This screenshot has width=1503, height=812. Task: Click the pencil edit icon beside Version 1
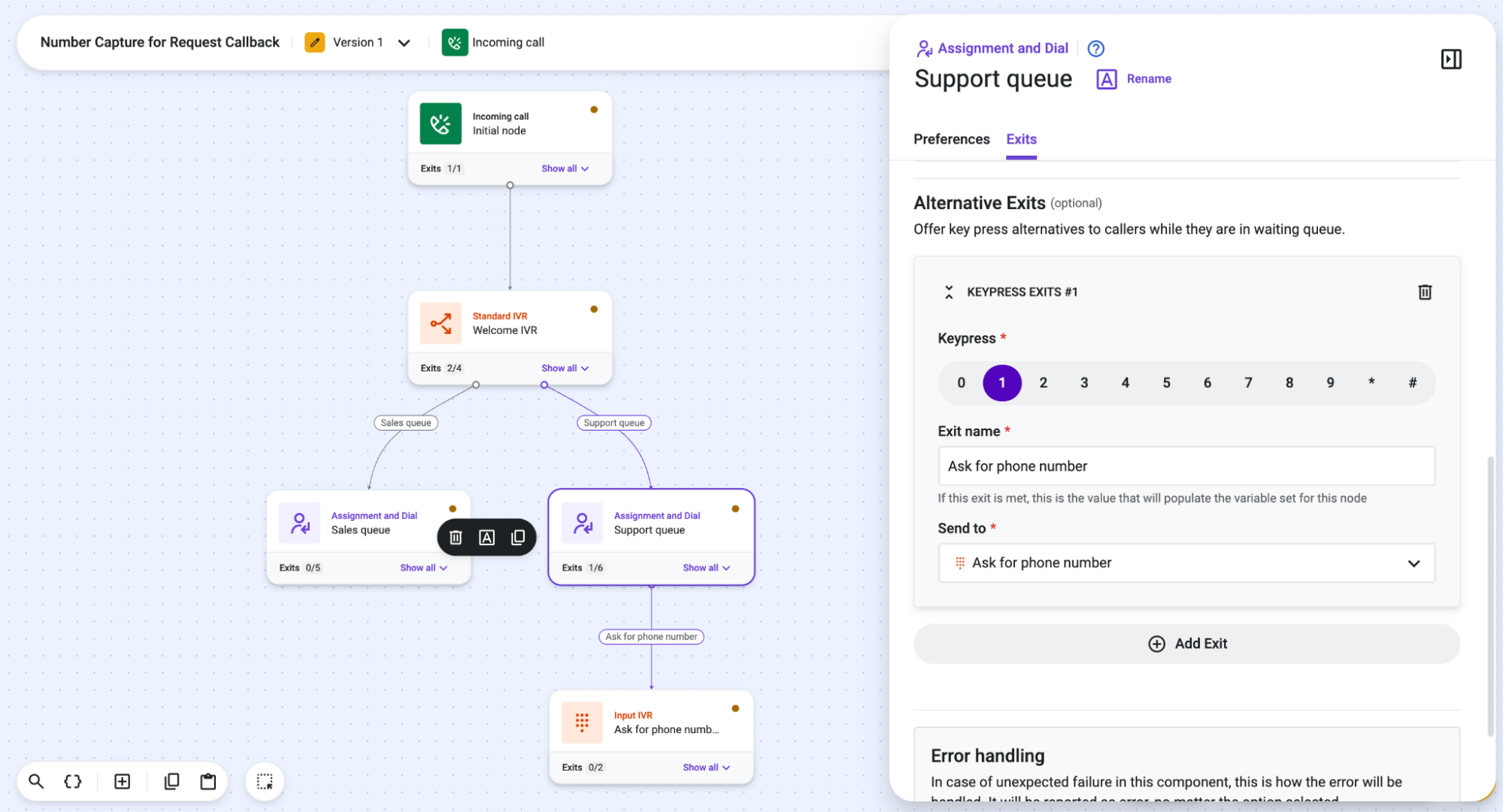pos(314,42)
